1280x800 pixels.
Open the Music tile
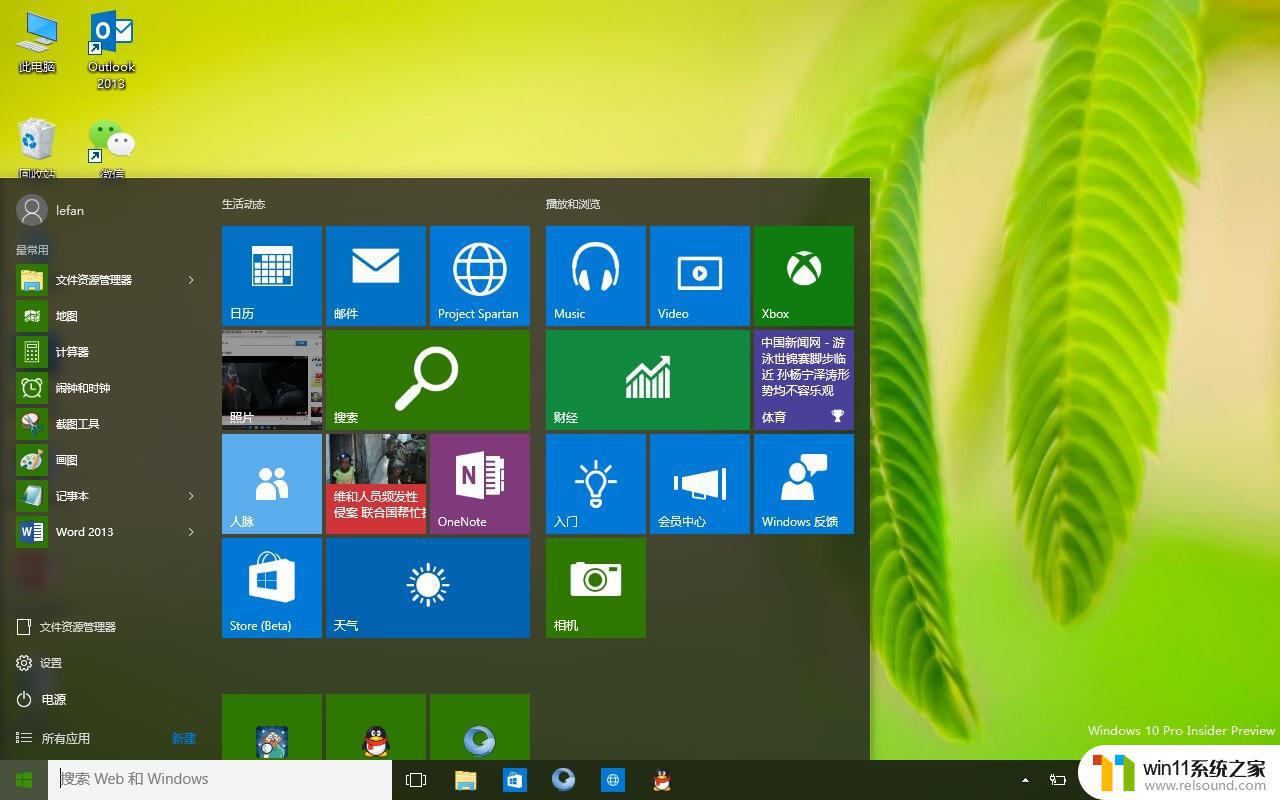tap(596, 276)
